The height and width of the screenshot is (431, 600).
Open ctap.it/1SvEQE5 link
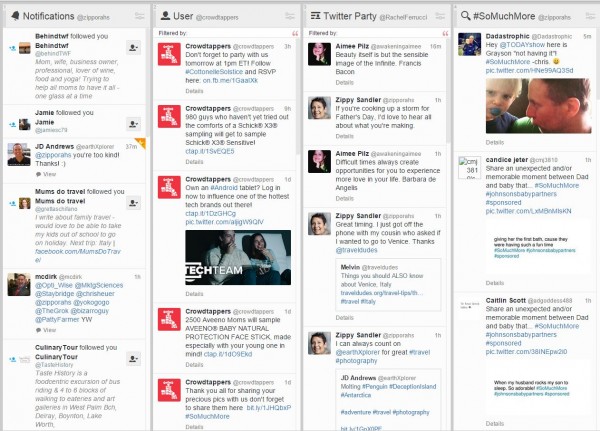tap(210, 151)
